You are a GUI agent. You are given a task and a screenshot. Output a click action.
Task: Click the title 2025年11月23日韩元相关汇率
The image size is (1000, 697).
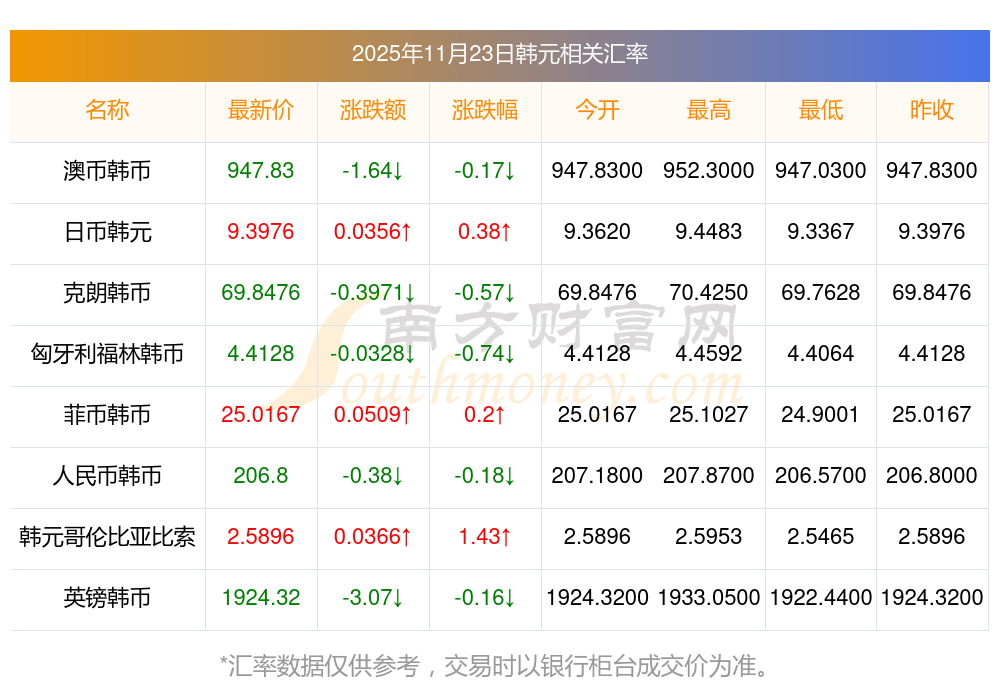click(499, 54)
